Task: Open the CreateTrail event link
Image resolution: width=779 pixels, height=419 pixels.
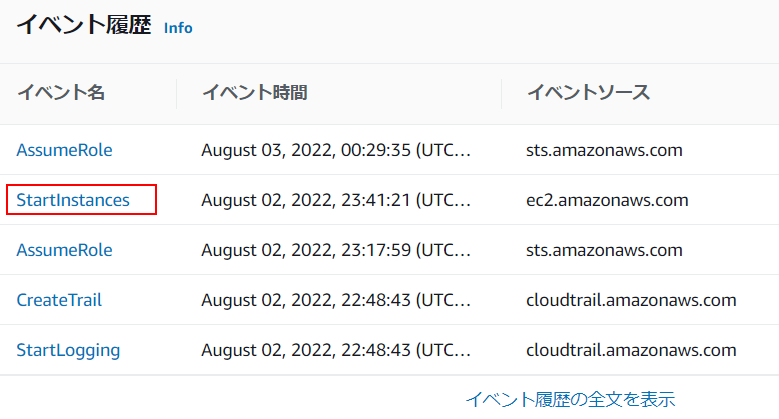Action: [59, 300]
